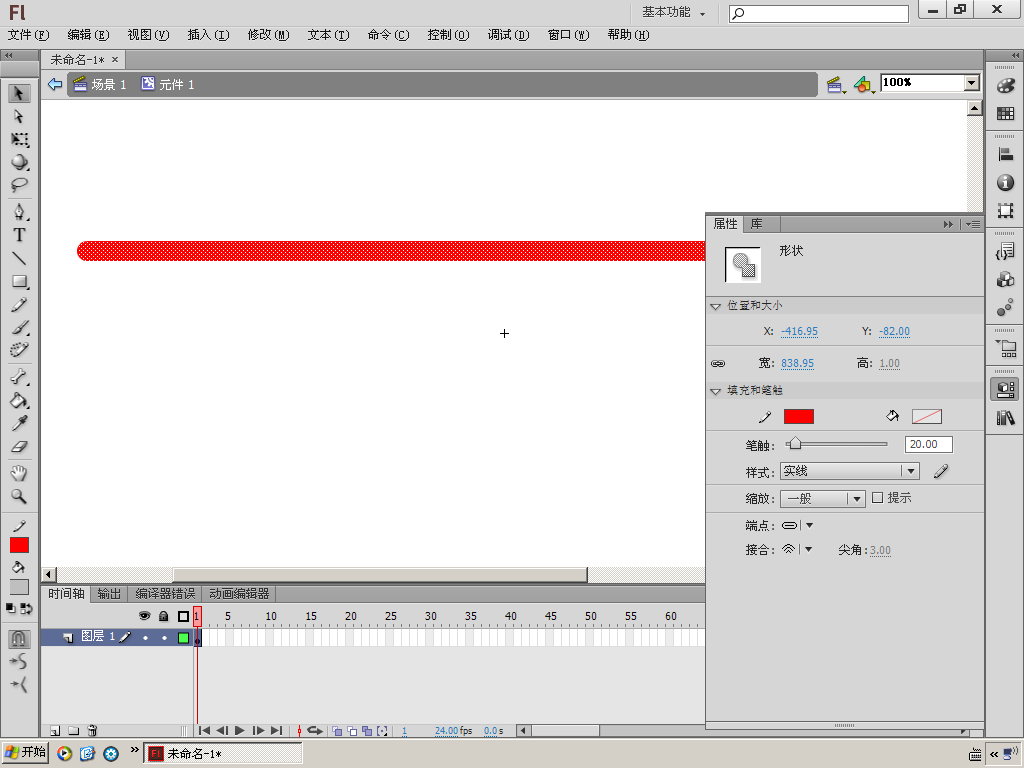Screen dimensions: 1024x768
Task: Toggle Snap to Objects magnet
Action: tap(19, 638)
